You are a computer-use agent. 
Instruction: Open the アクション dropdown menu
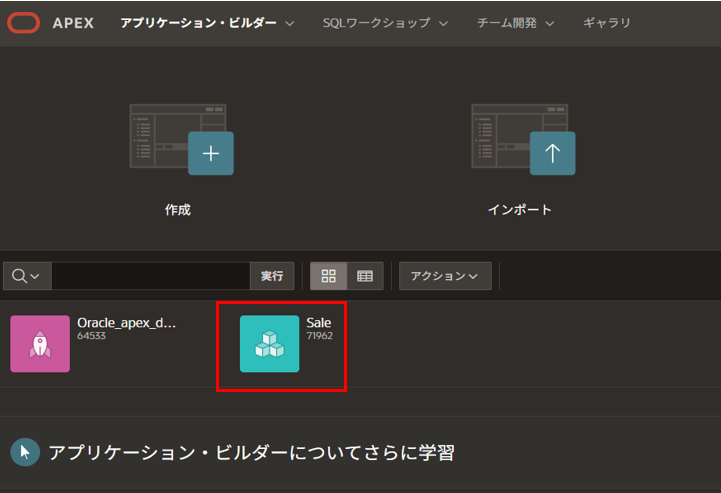445,276
